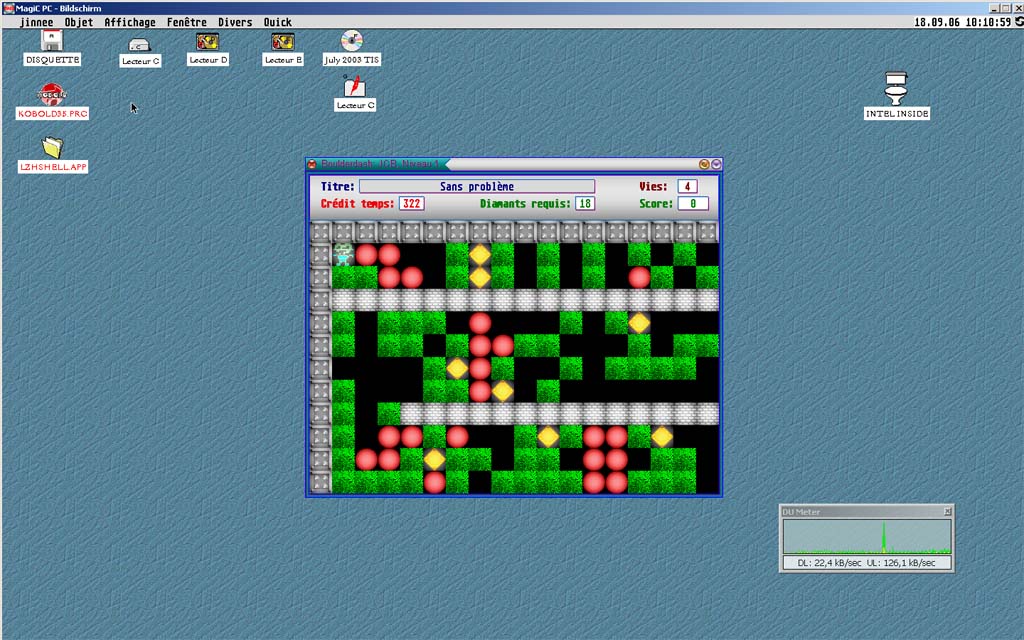Screen dimensions: 1024x640
Task: Click the Vies value "4"
Action: coord(687,186)
